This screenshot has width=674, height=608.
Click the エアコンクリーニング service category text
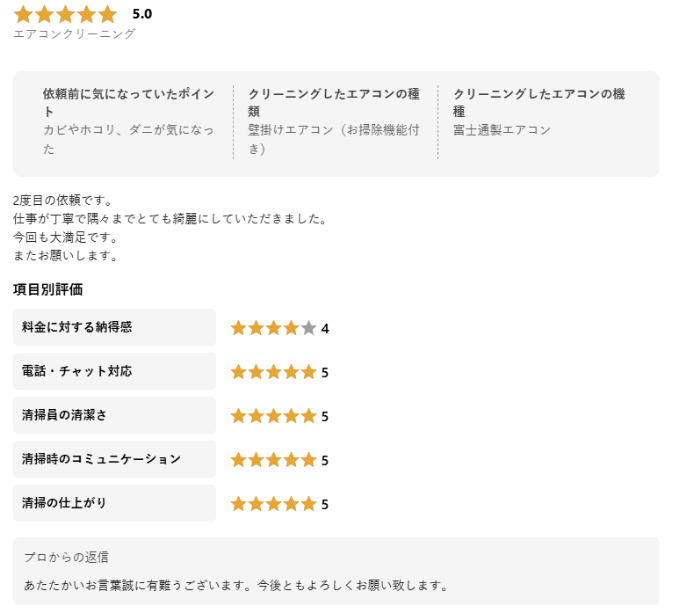tap(74, 34)
